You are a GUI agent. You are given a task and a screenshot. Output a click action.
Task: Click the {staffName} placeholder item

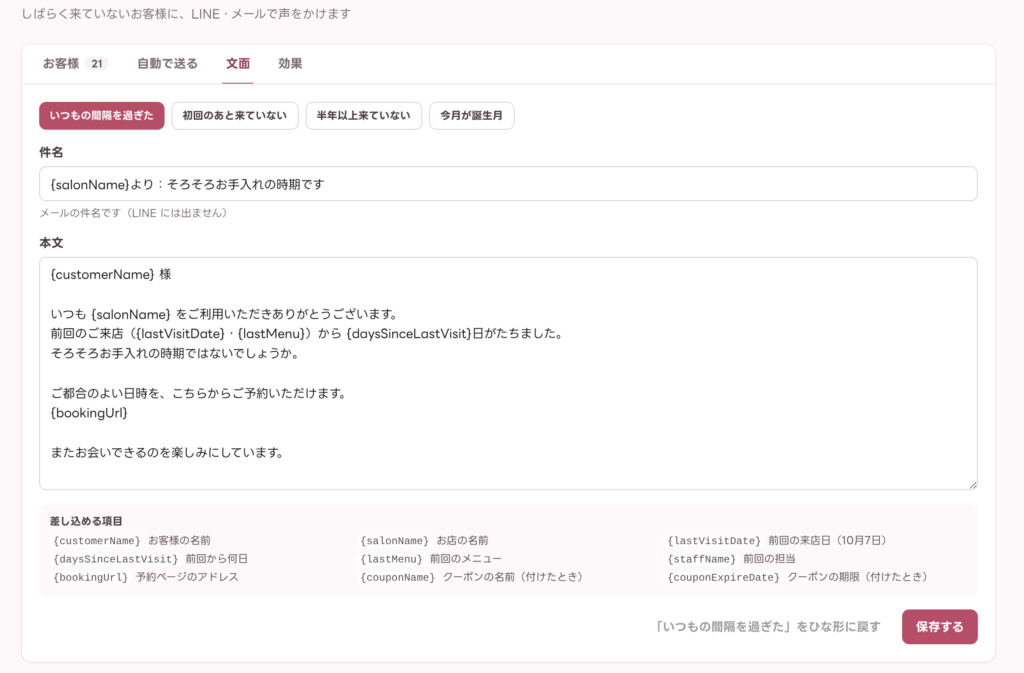[x=701, y=559]
